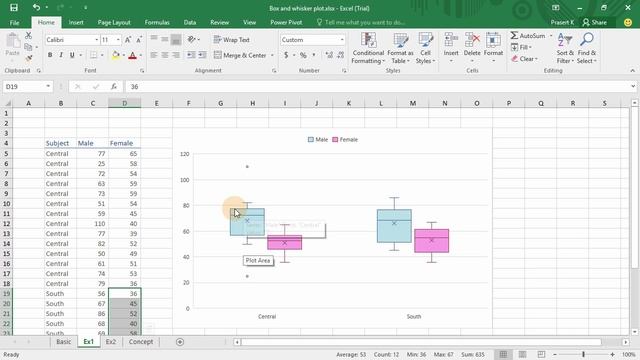The image size is (640, 360).
Task: Select the Male legend entry in chart
Action: 318,140
